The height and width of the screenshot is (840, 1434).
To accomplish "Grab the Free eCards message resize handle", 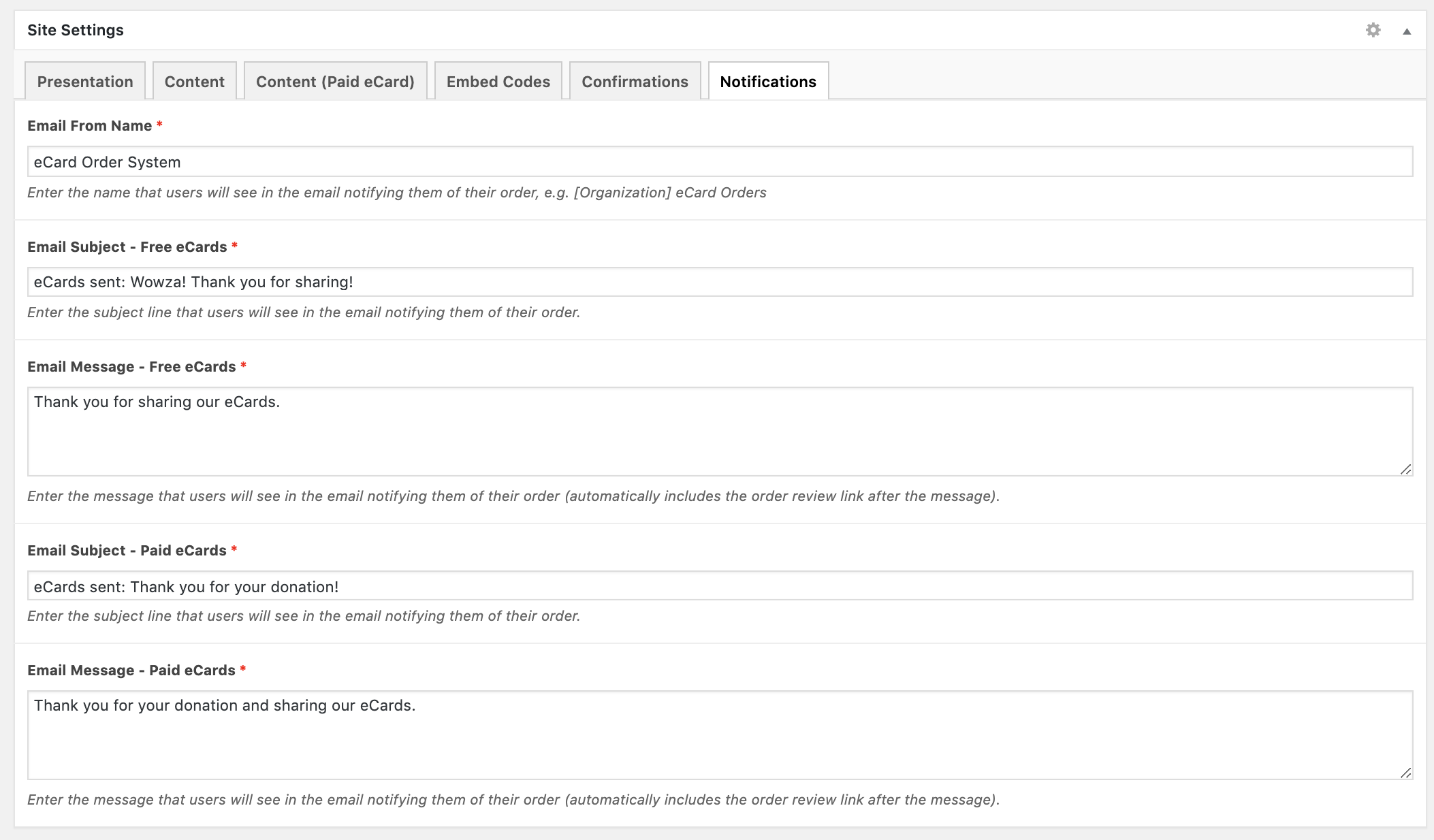I will (1405, 469).
